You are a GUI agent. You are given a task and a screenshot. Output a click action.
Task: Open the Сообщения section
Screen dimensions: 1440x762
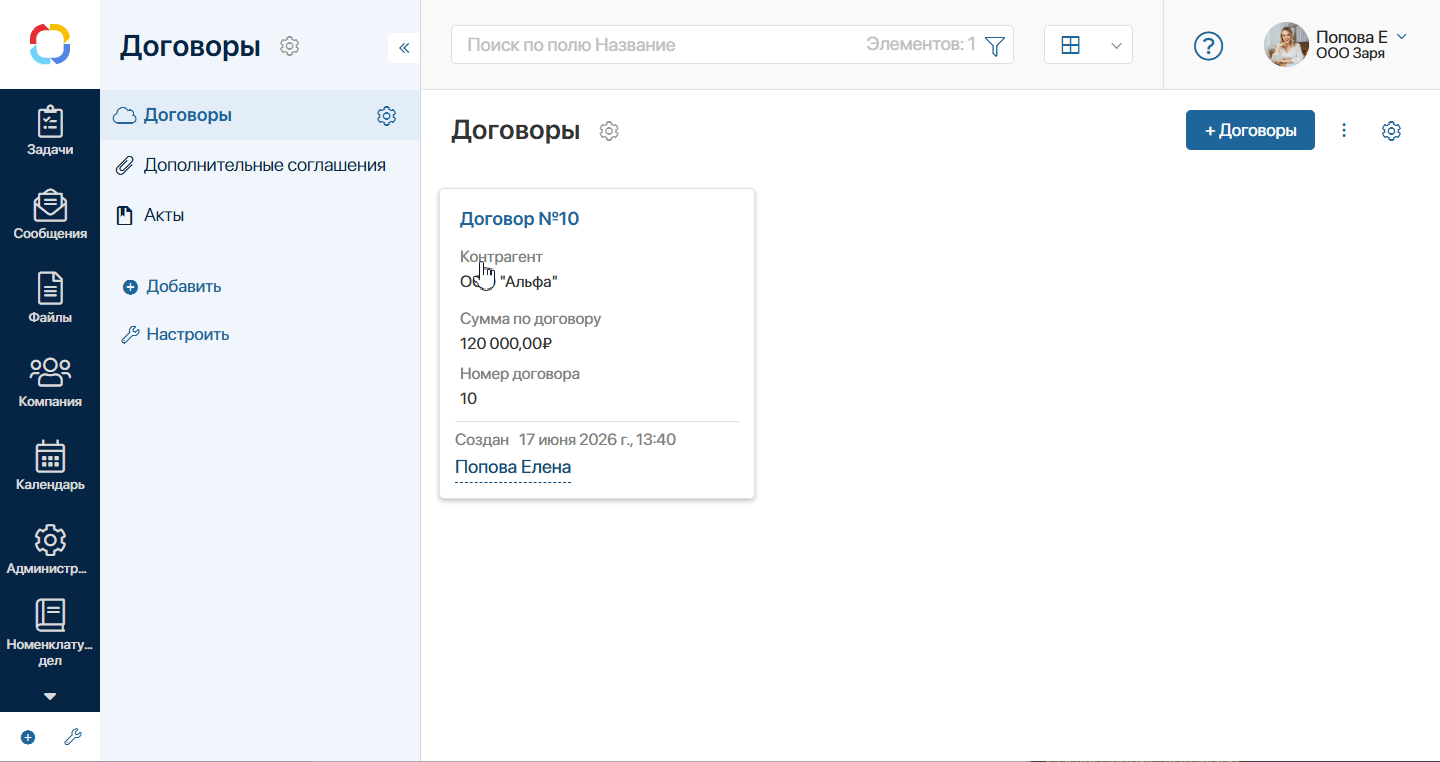click(x=50, y=216)
